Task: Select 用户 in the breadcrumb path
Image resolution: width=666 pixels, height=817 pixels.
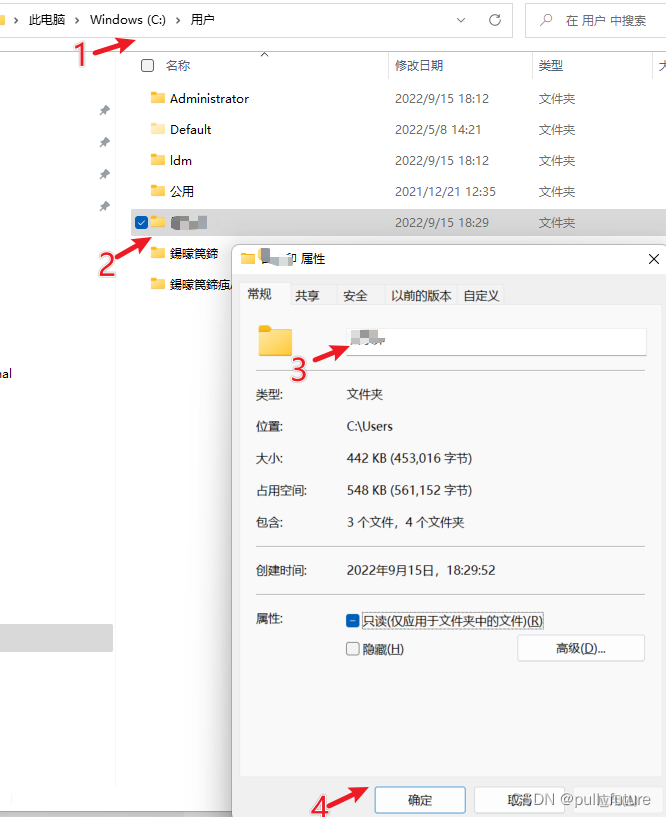Action: coord(202,20)
